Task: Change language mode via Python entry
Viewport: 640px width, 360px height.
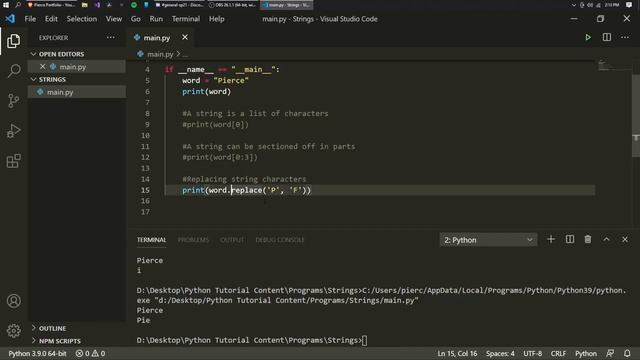Action: (x=586, y=353)
